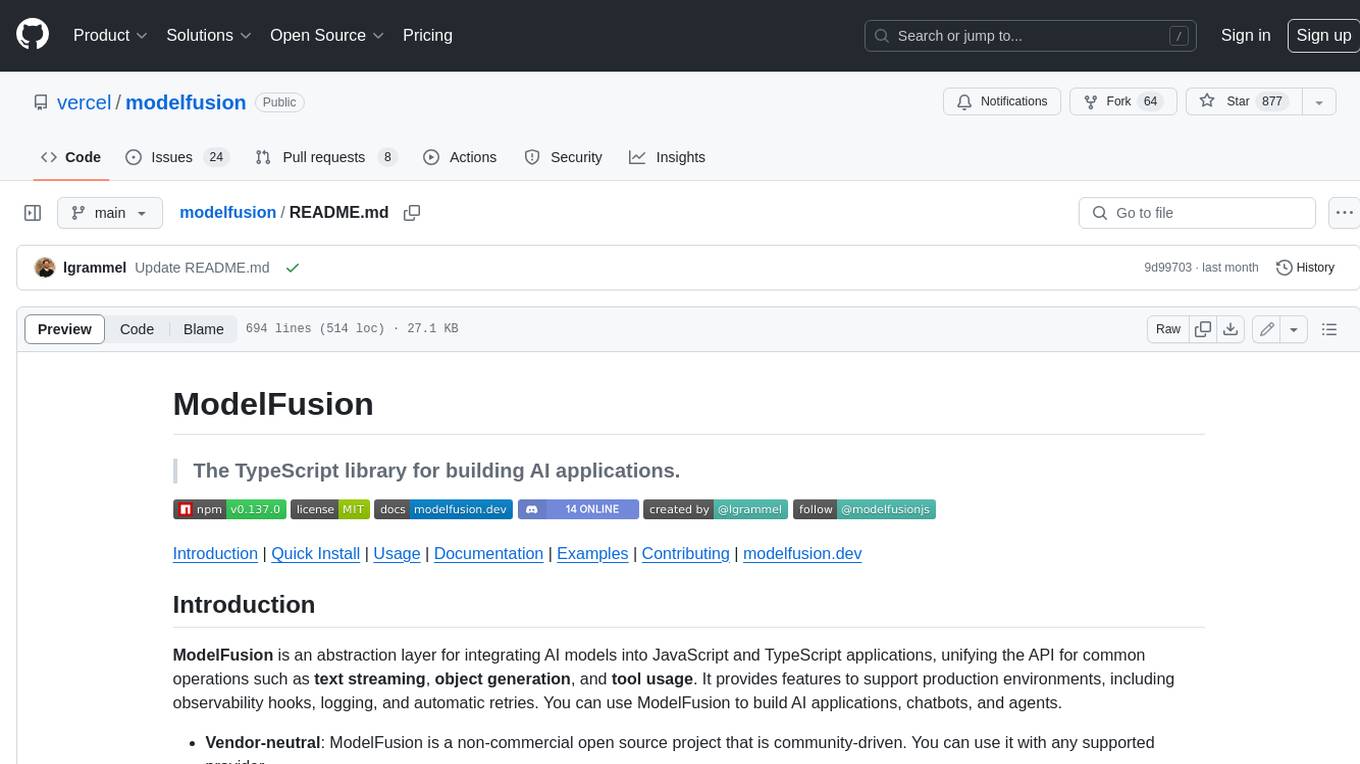Show the document outline
The height and width of the screenshot is (764, 1360).
pyautogui.click(x=1329, y=329)
